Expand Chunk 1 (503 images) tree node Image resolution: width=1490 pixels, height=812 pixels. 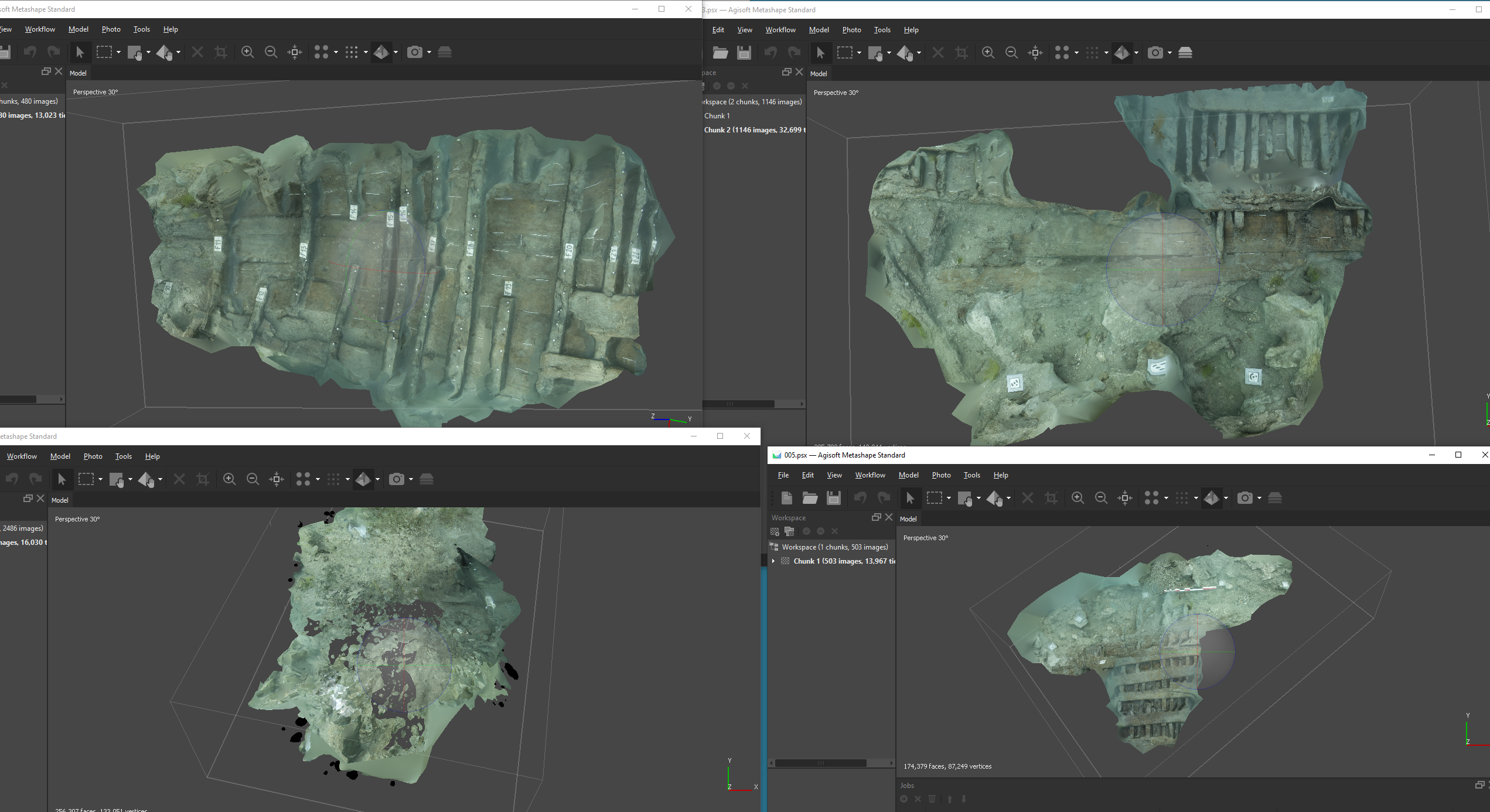773,561
